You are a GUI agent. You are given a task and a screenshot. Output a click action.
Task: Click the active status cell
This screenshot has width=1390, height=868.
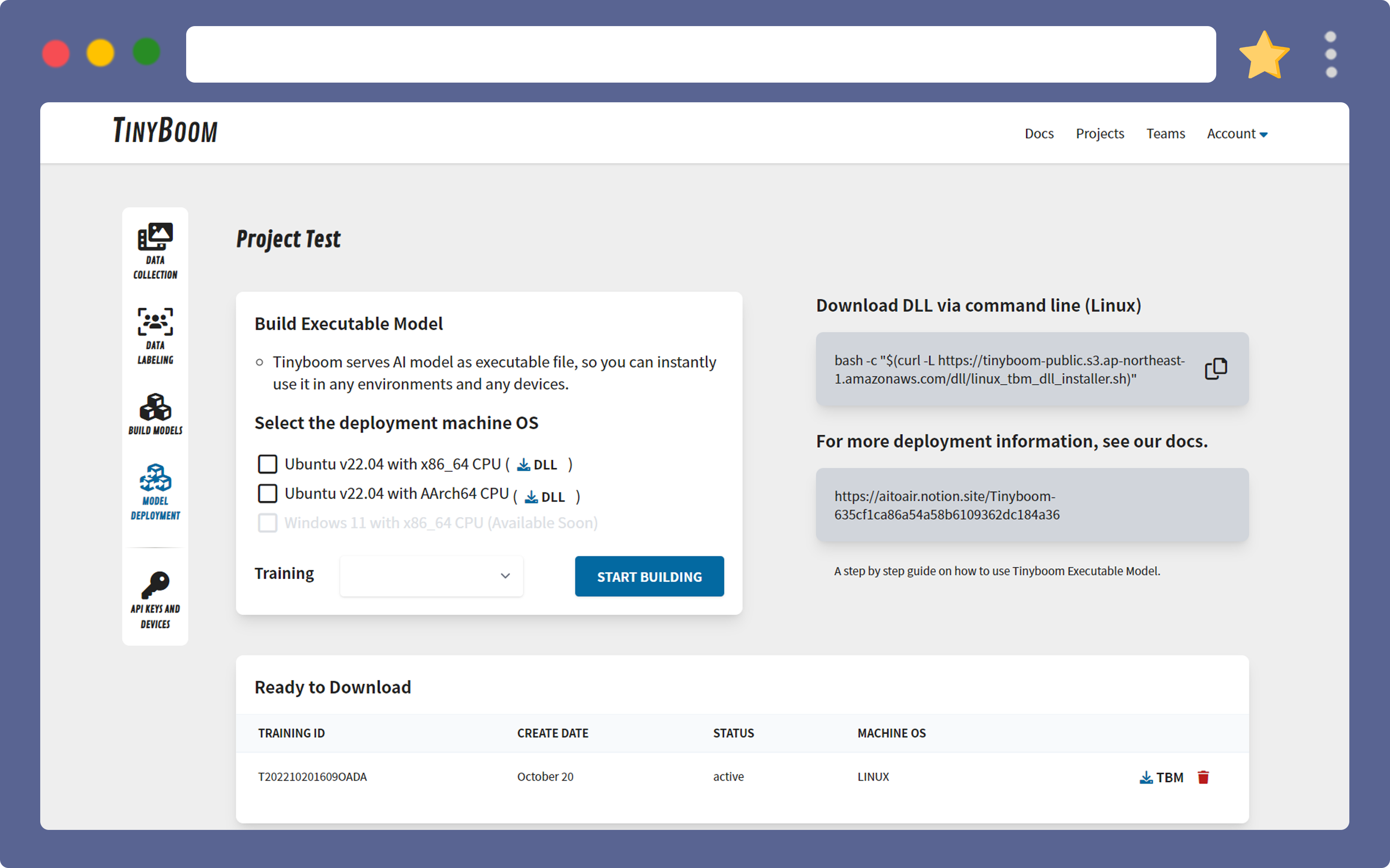click(x=728, y=777)
